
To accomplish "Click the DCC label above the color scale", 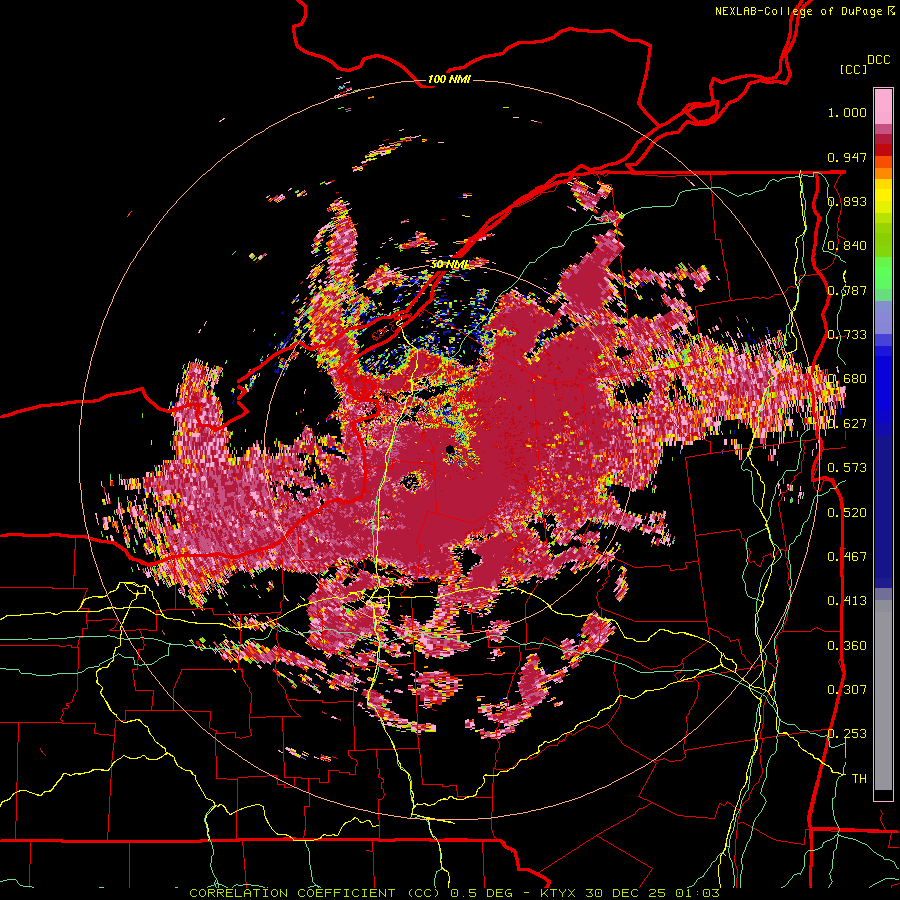I will (879, 60).
